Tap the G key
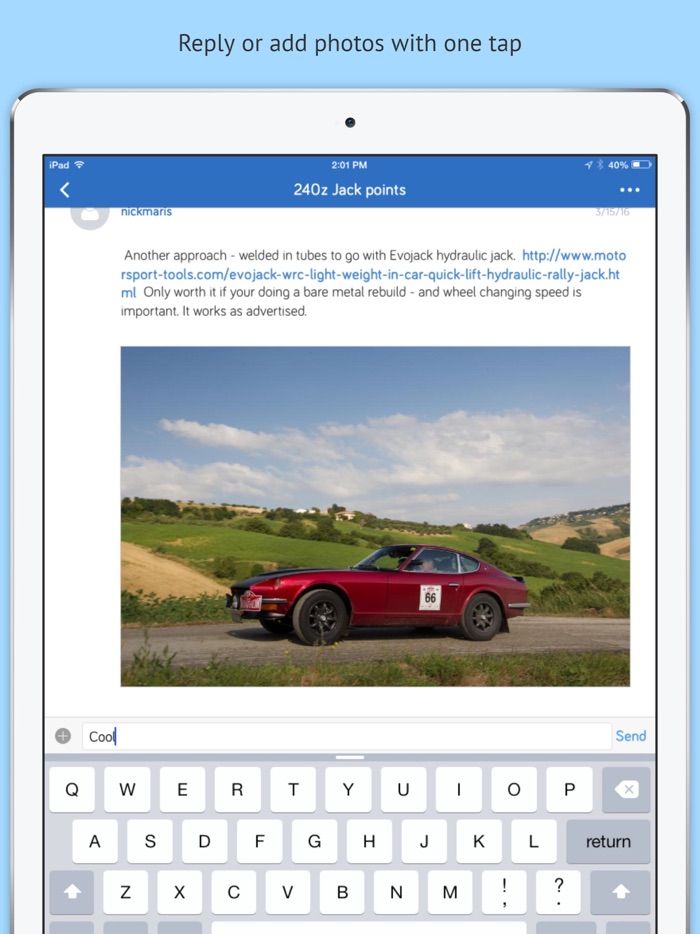The width and height of the screenshot is (700, 934). coord(315,841)
